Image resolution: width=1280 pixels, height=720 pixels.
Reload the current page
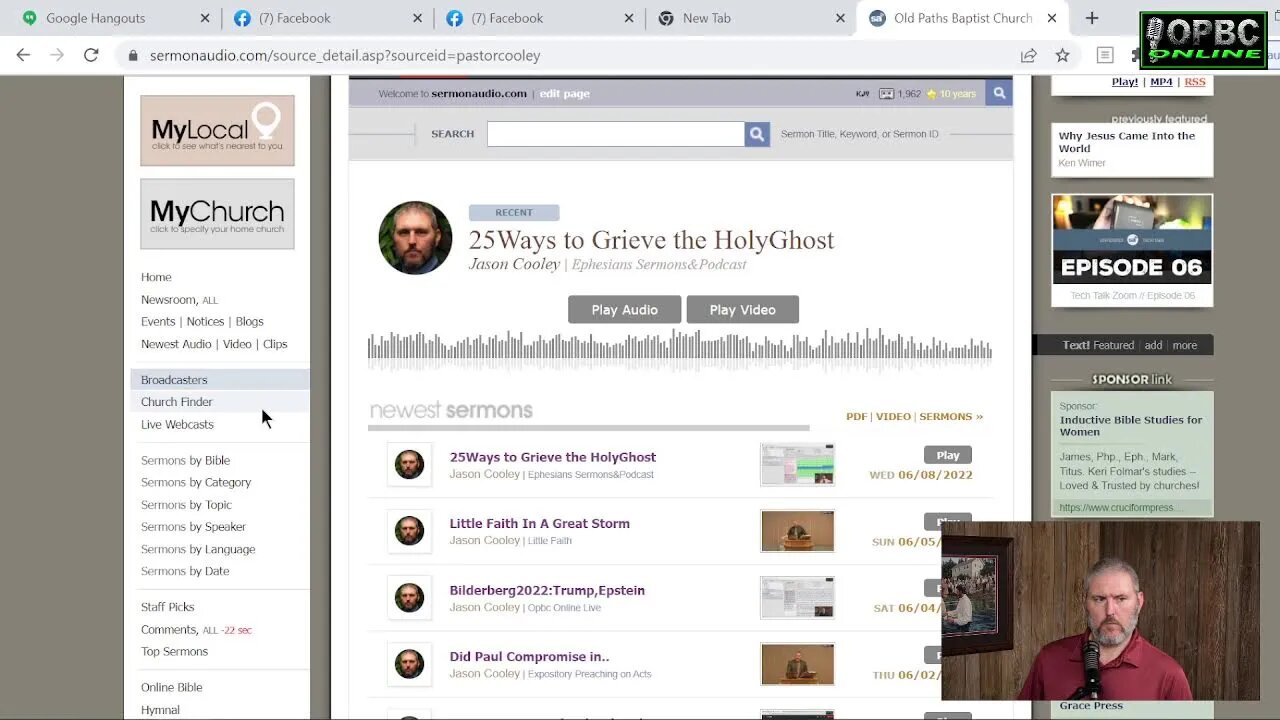coord(91,55)
